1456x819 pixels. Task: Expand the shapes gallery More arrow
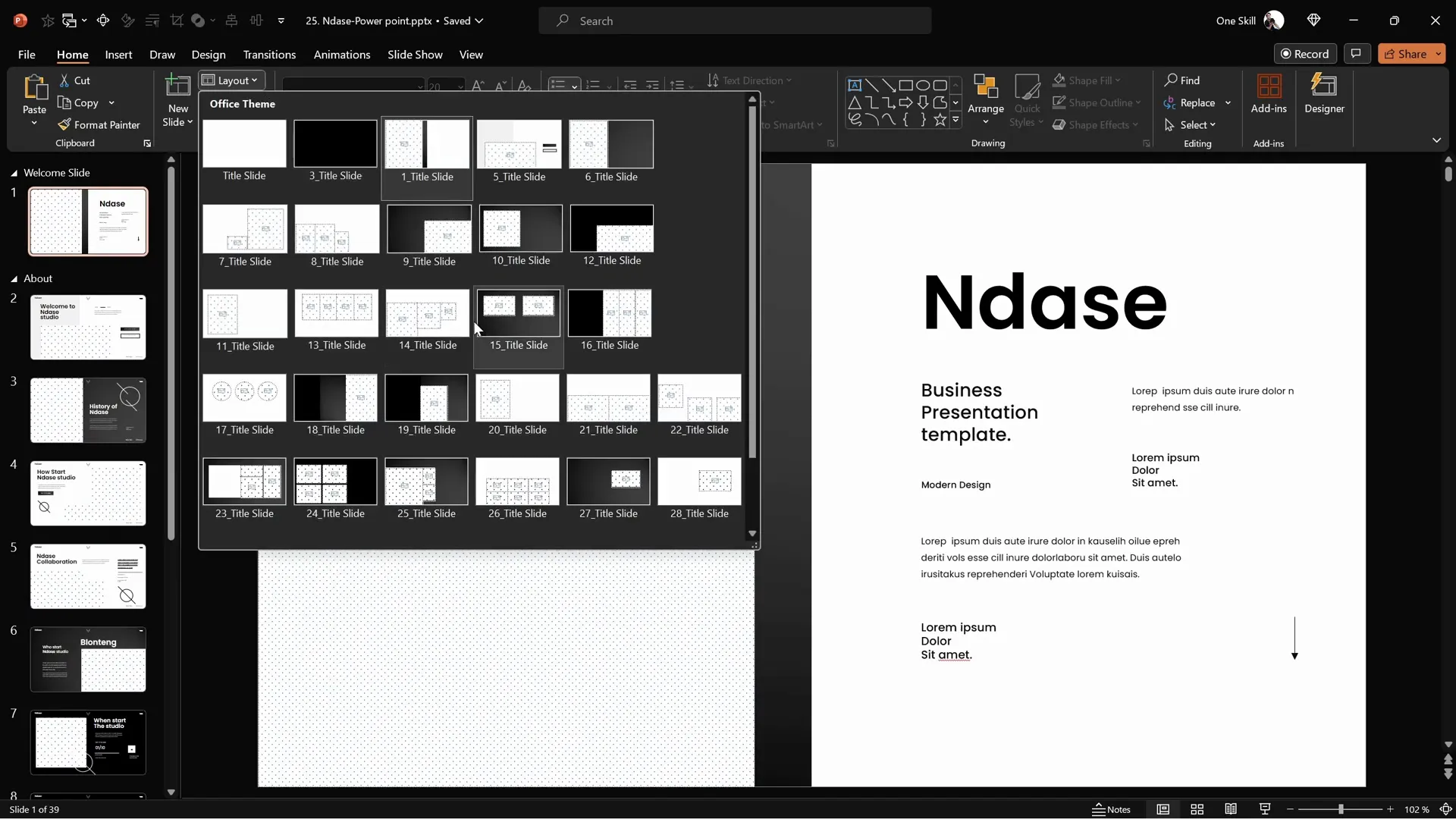(955, 120)
